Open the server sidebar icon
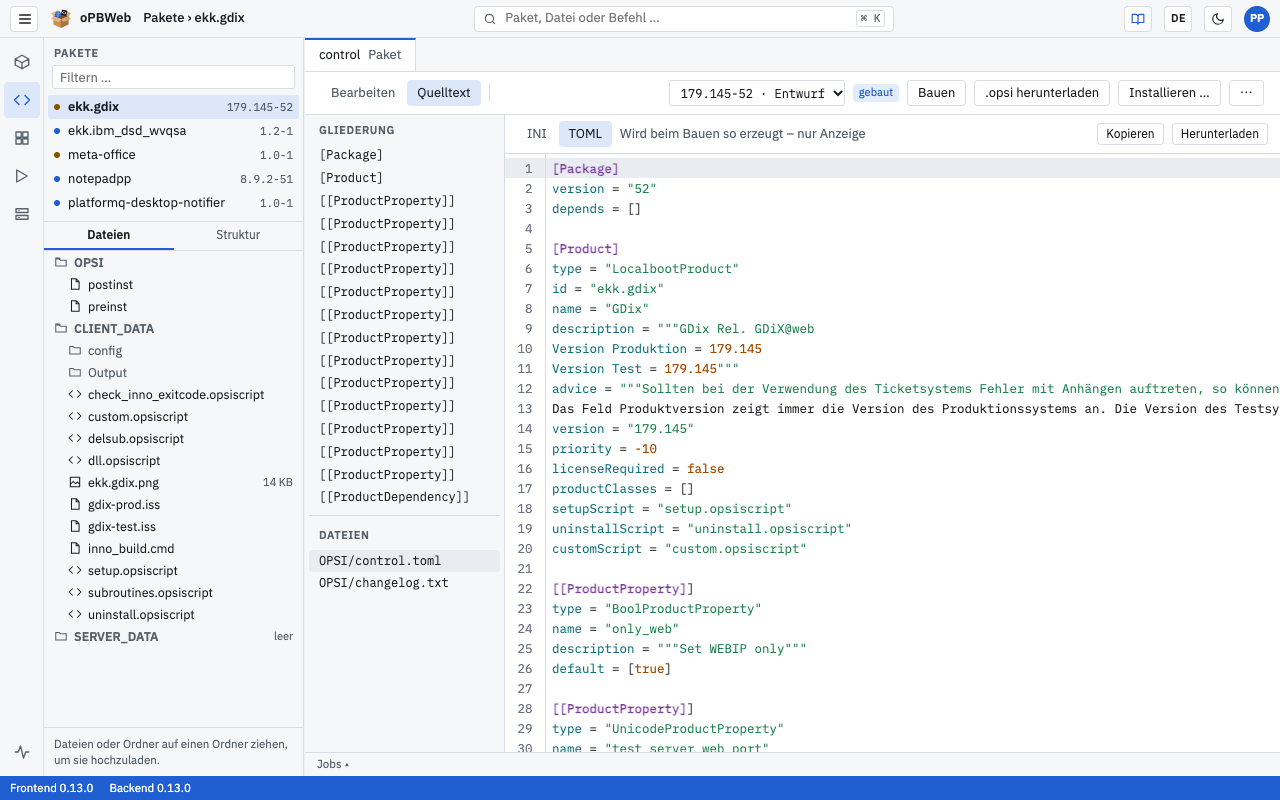 22,214
